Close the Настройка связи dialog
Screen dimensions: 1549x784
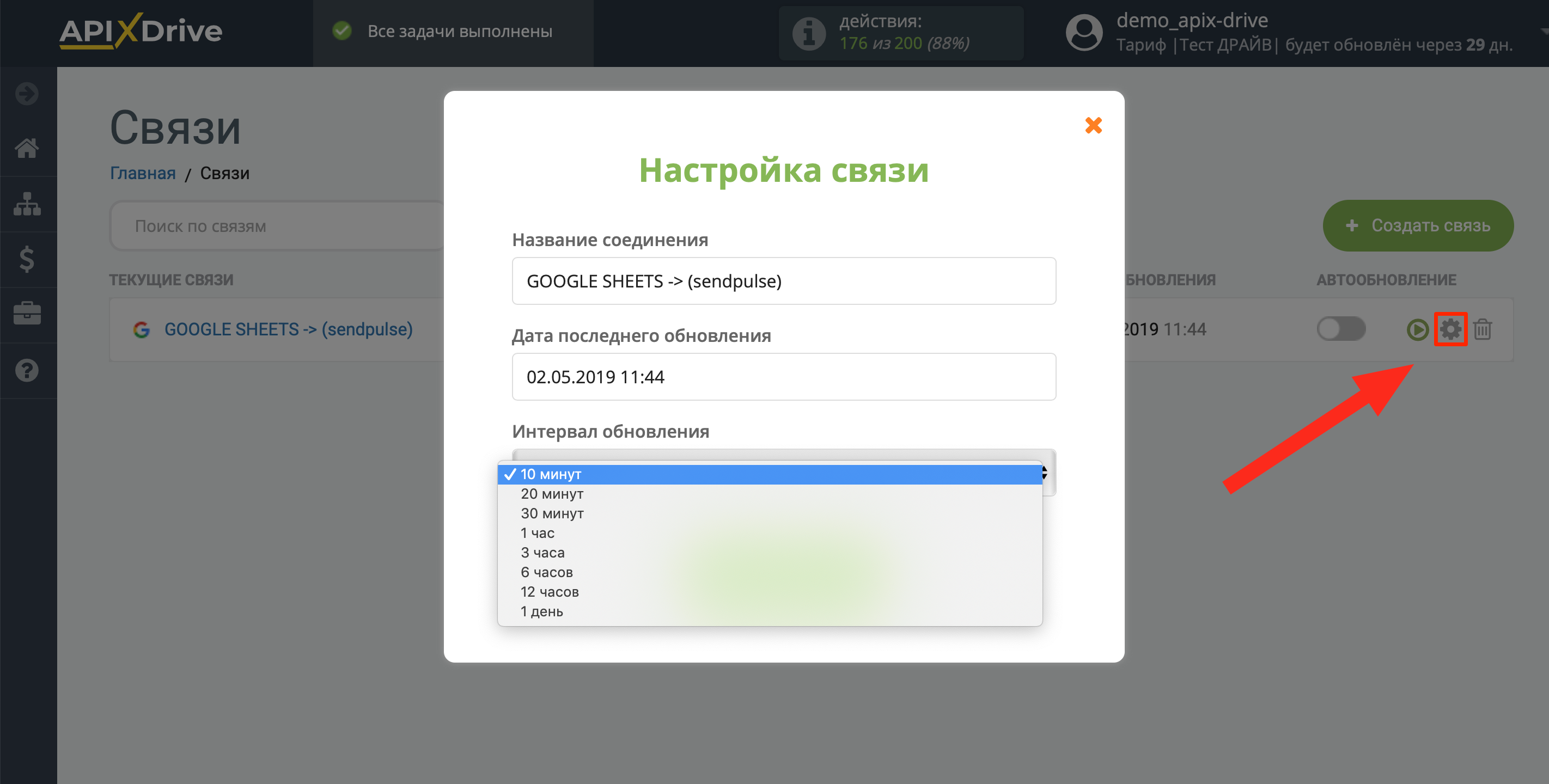point(1093,125)
